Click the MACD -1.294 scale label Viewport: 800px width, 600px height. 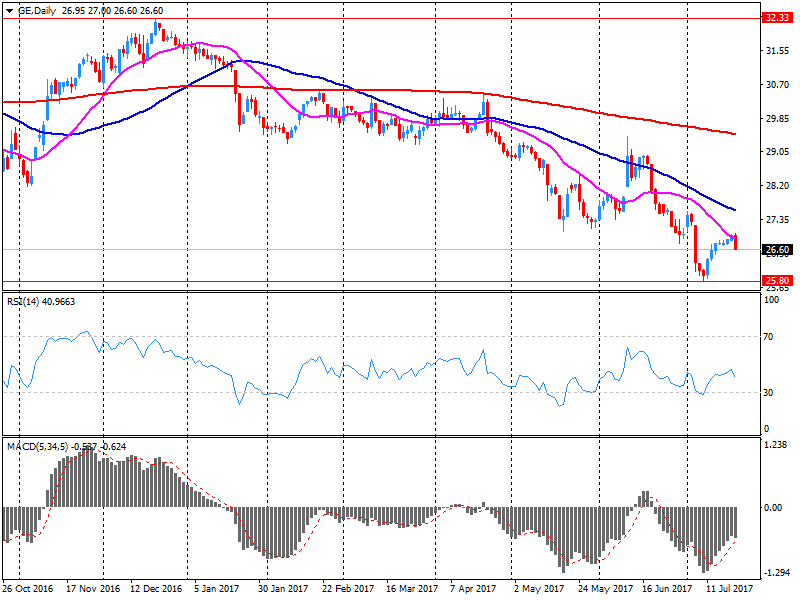click(776, 573)
